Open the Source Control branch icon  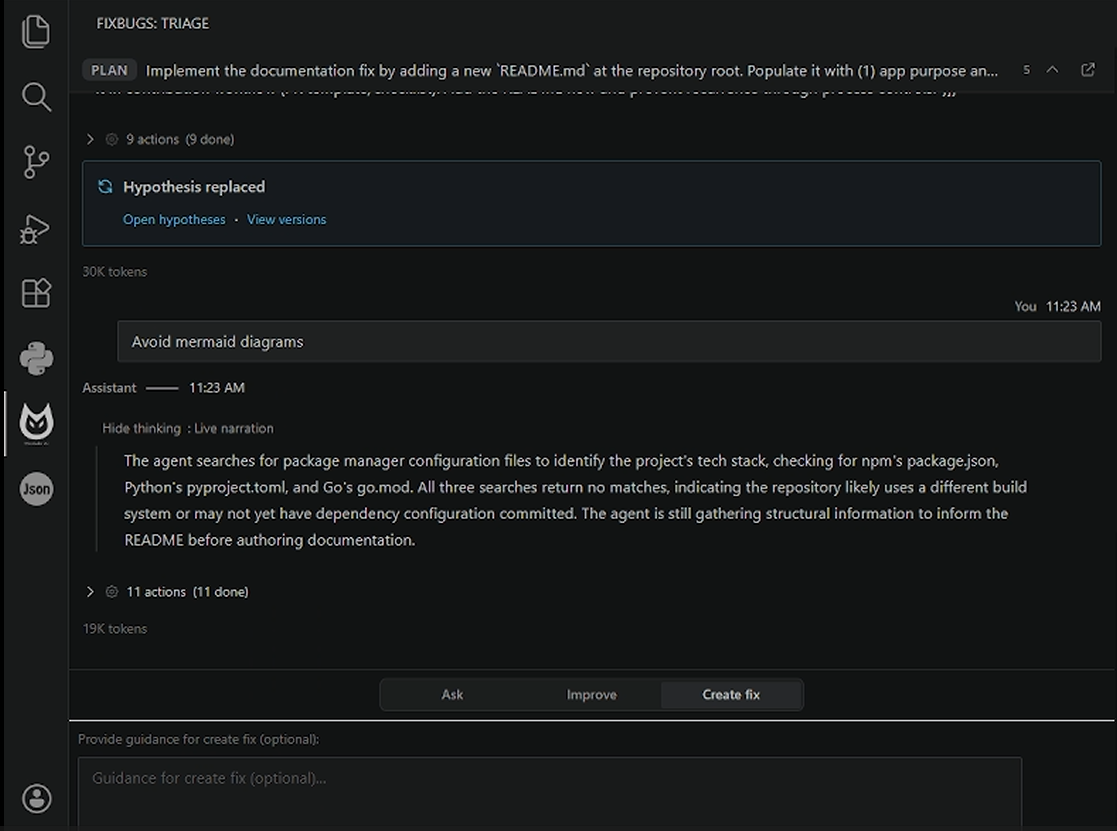(x=36, y=162)
